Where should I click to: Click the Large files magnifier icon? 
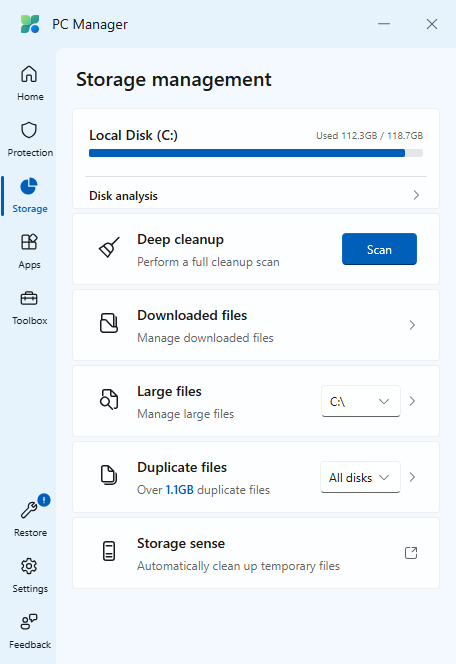109,399
